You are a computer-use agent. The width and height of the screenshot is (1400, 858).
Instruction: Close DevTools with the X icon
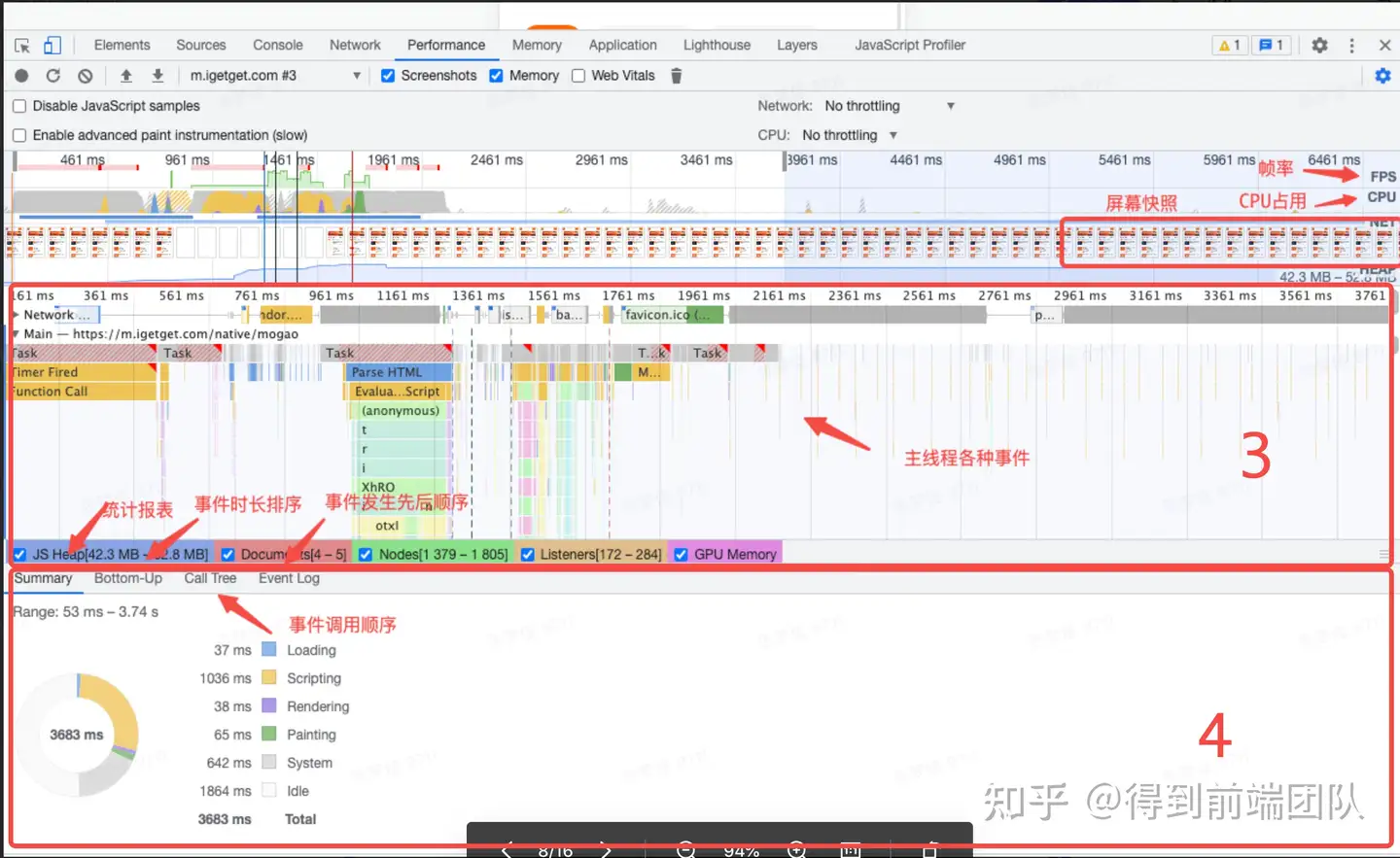[1385, 45]
